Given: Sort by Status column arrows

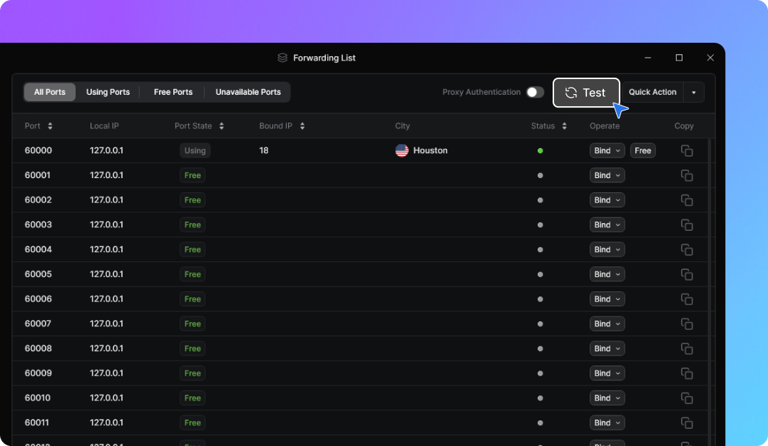Looking at the screenshot, I should coord(564,126).
